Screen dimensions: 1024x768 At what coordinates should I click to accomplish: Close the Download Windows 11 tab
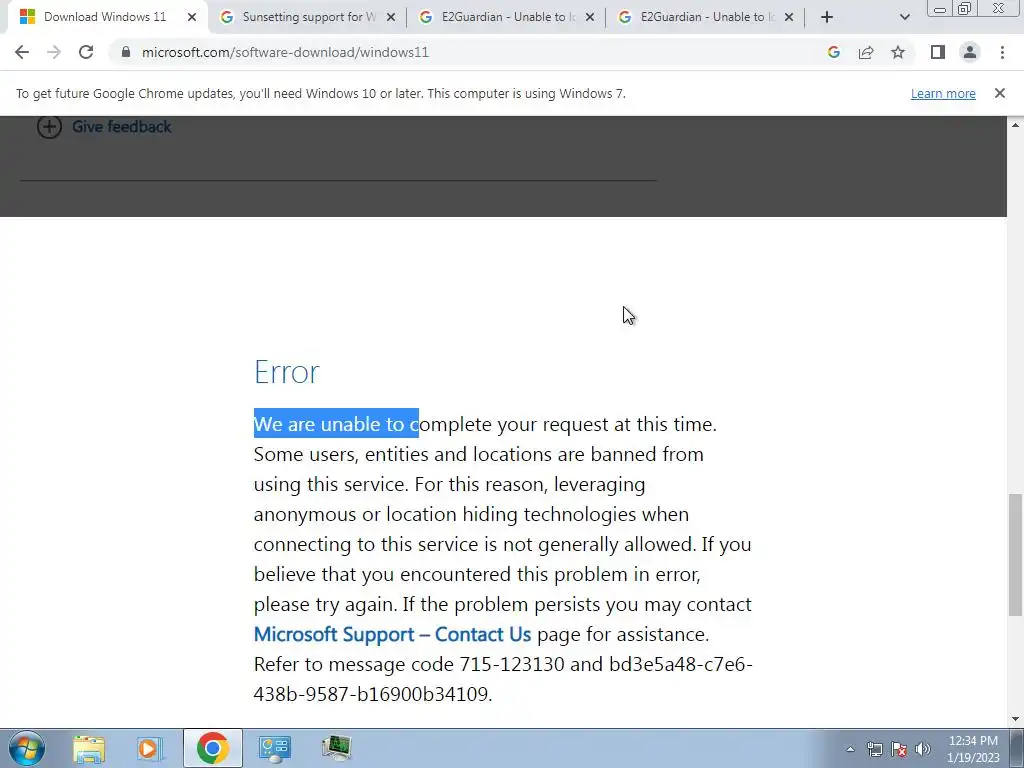[x=191, y=17]
